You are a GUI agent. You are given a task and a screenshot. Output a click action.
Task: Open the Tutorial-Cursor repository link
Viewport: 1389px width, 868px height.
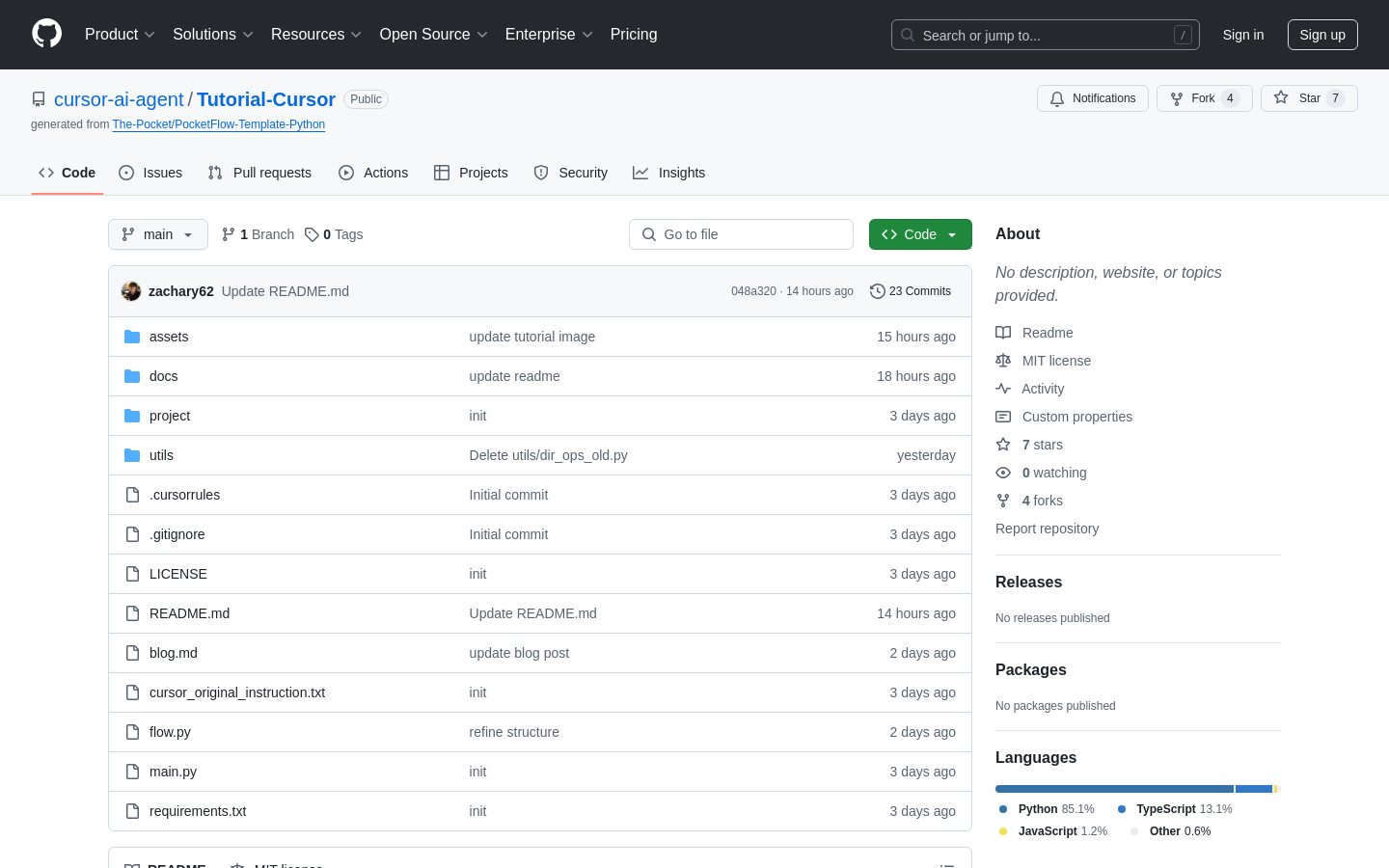click(x=266, y=99)
